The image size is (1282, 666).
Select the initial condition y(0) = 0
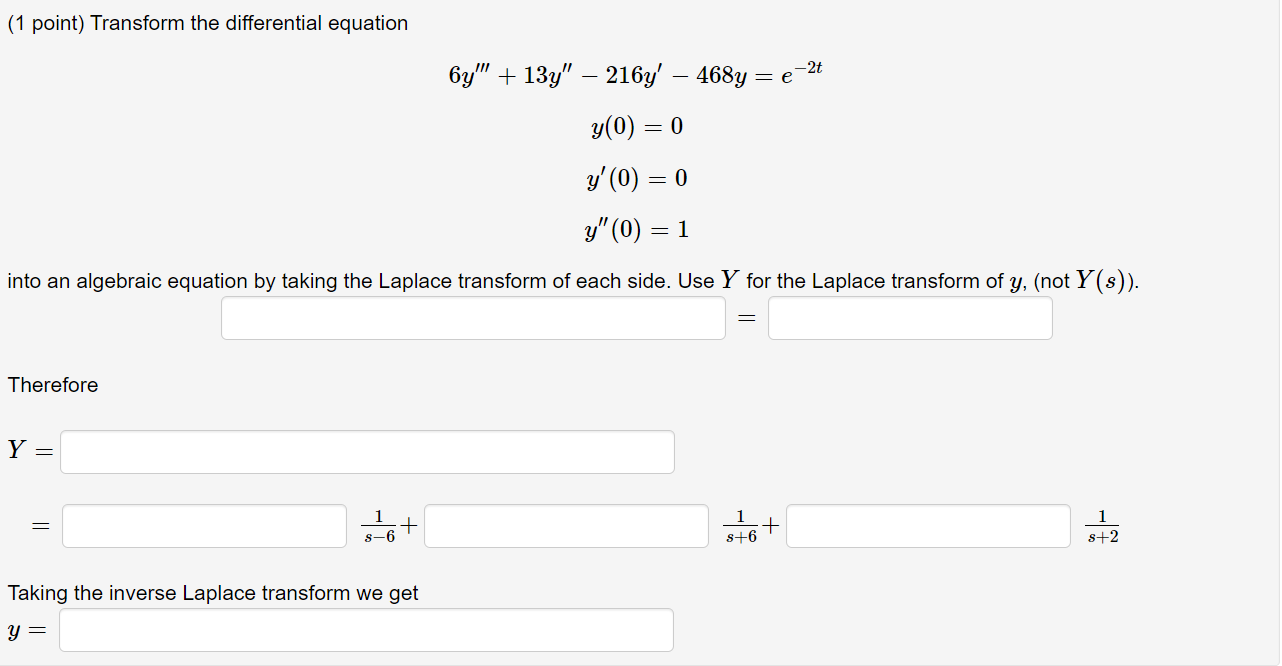coord(635,127)
